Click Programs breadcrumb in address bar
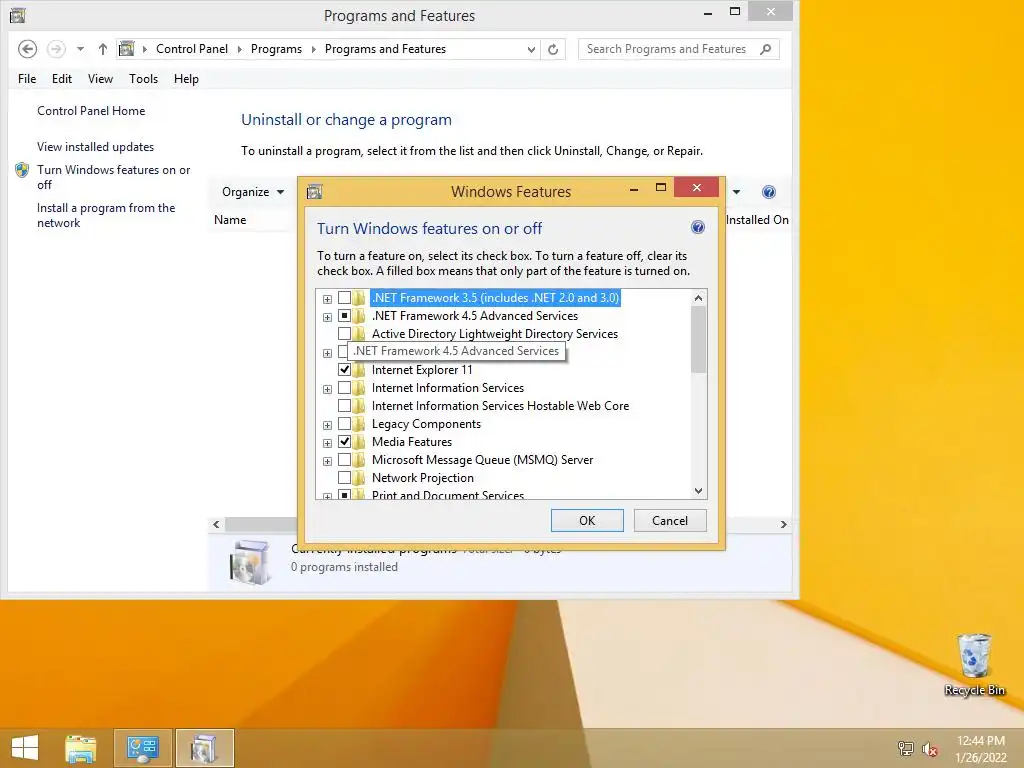The width and height of the screenshot is (1024, 768). point(276,49)
